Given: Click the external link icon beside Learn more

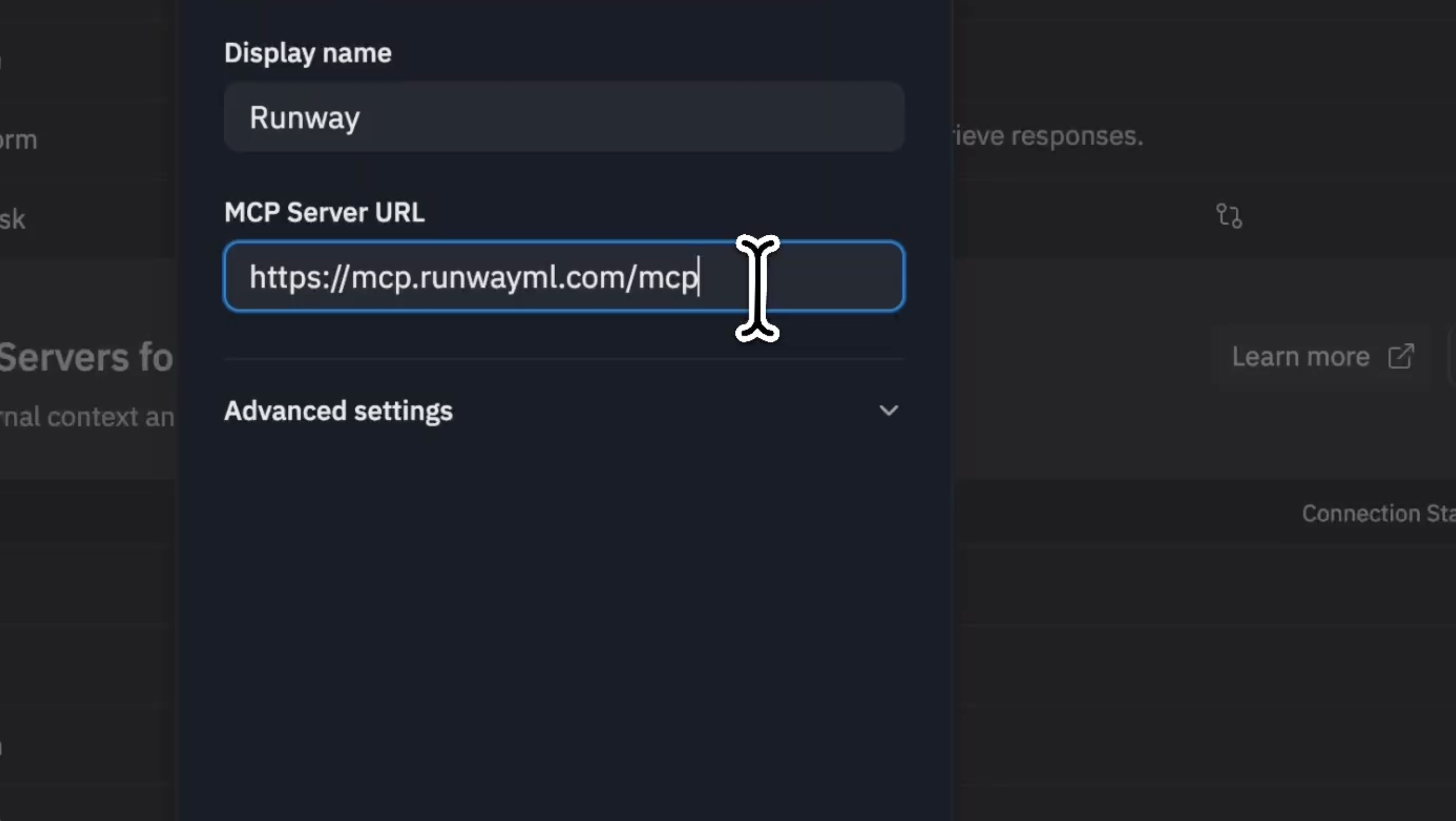Looking at the screenshot, I should 1401,356.
